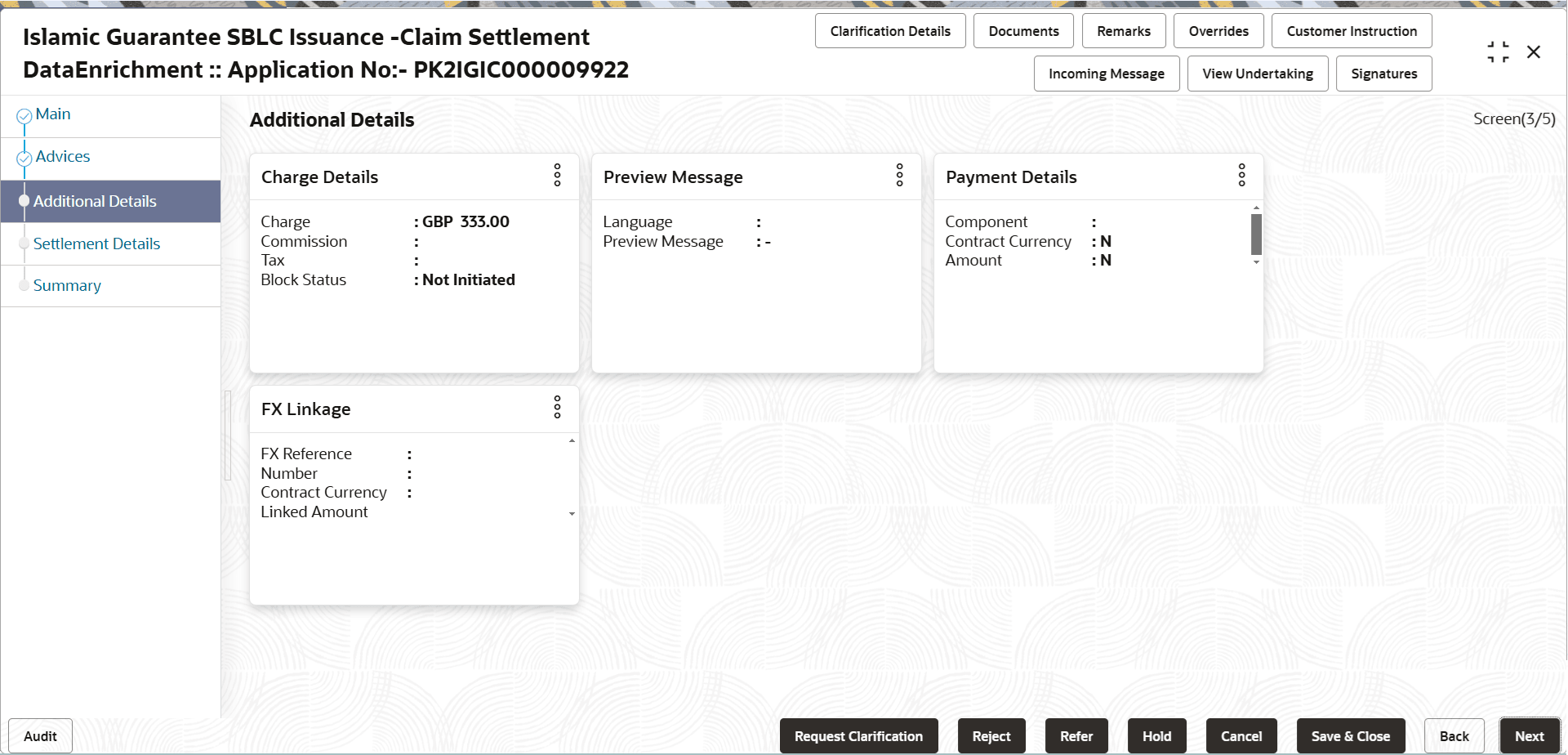Open FX Linkage kebab menu
The width and height of the screenshot is (1568, 755).
(558, 407)
